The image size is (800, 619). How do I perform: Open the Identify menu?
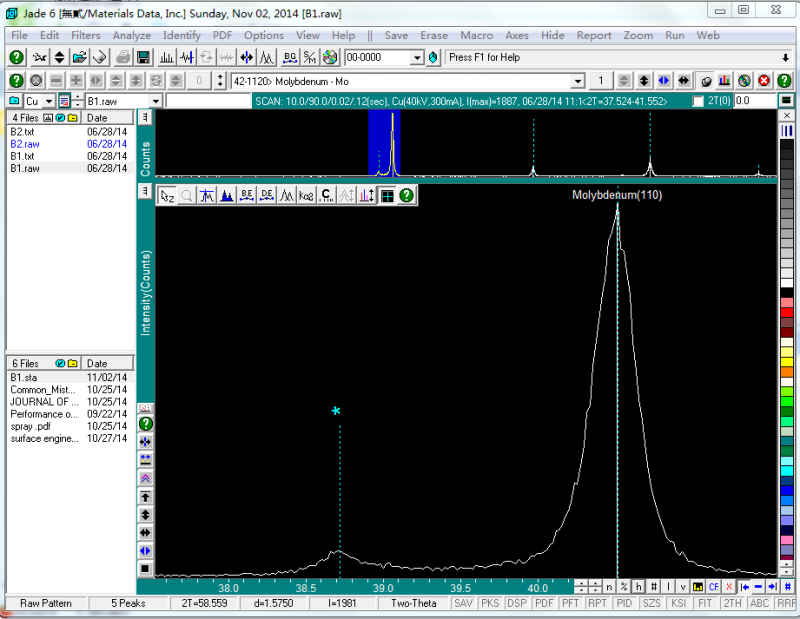(x=181, y=35)
